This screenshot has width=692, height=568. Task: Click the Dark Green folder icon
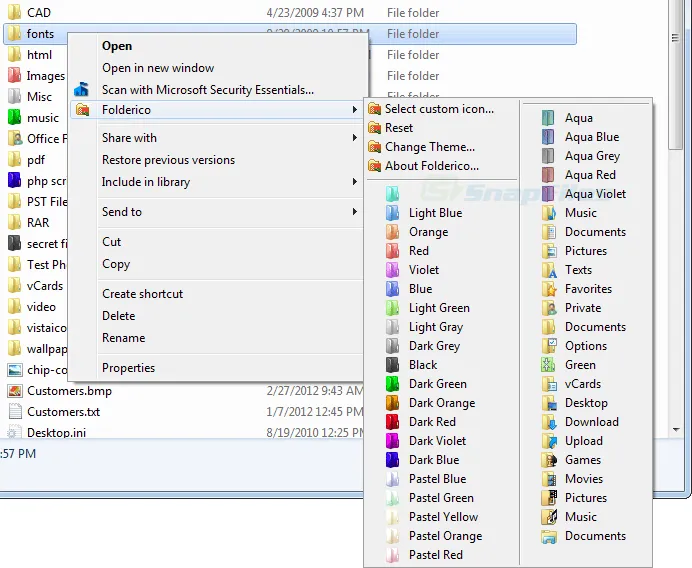[392, 384]
